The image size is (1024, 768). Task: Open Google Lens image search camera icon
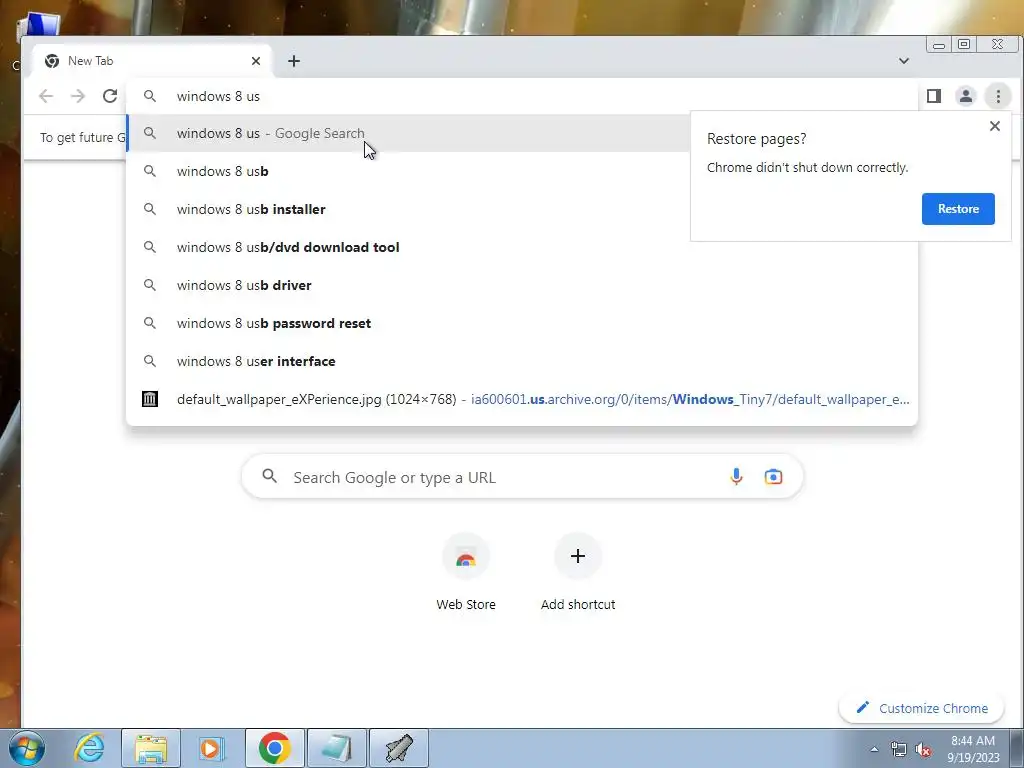[x=773, y=477]
